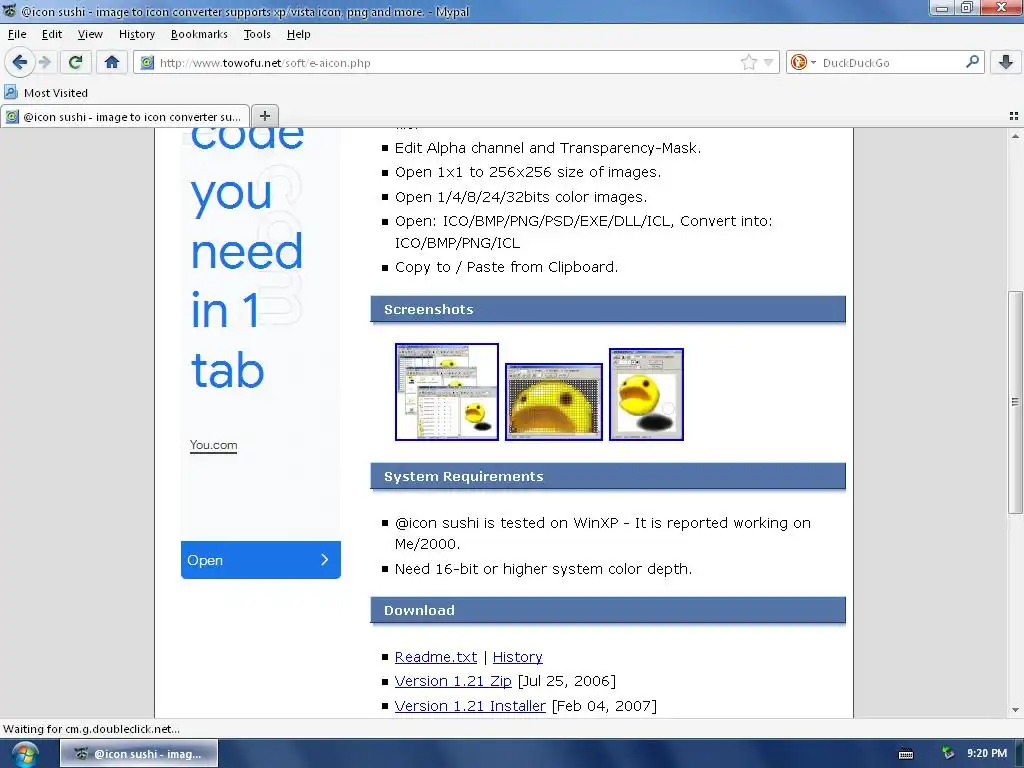Click the @icon sushi taskbar button
This screenshot has width=1024, height=768.
139,754
